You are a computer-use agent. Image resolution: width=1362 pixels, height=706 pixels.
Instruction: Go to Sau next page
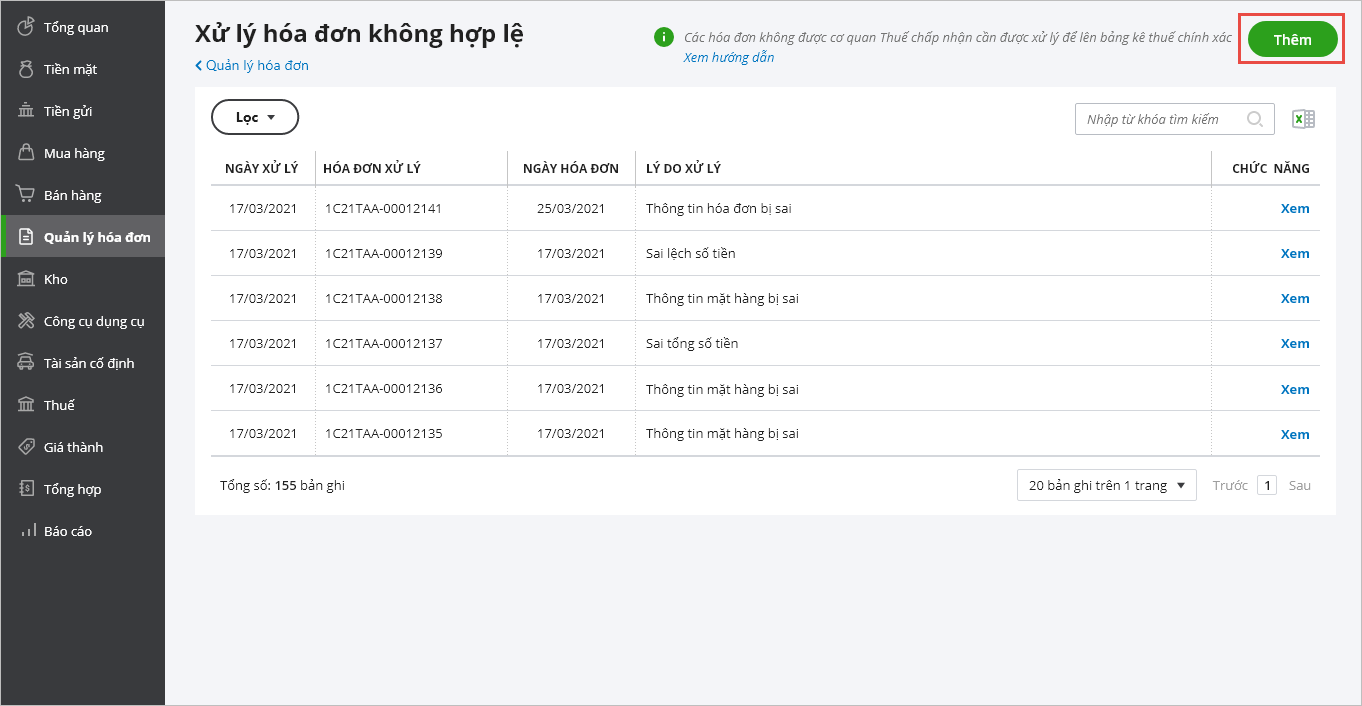(x=1299, y=485)
